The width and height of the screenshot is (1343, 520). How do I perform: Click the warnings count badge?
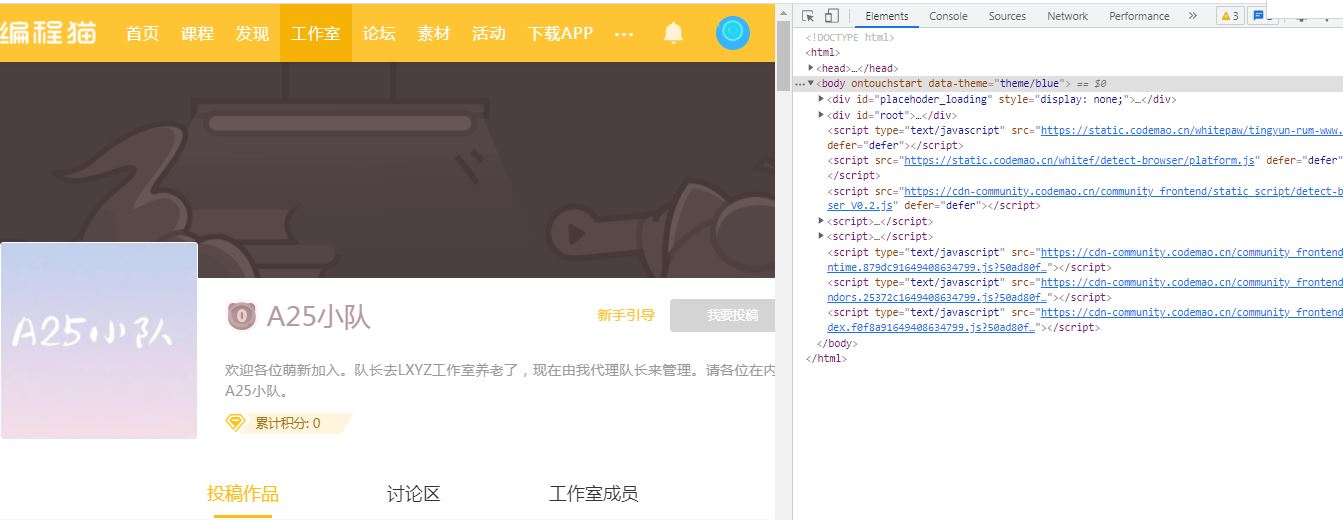[1230, 16]
